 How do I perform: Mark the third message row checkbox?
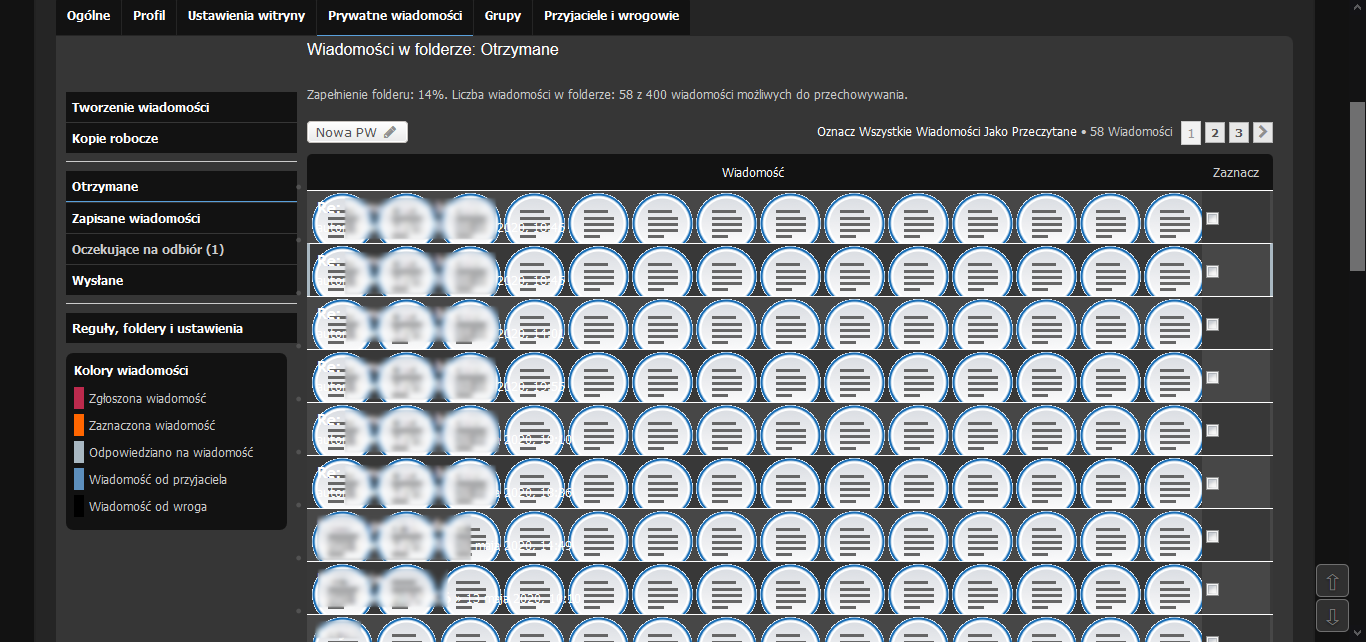pyautogui.click(x=1212, y=324)
